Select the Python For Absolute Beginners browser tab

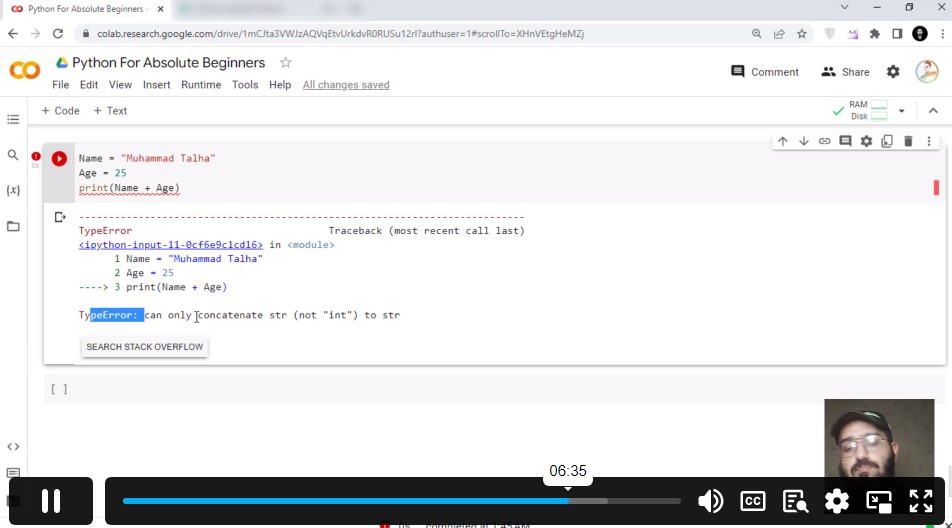pos(86,9)
